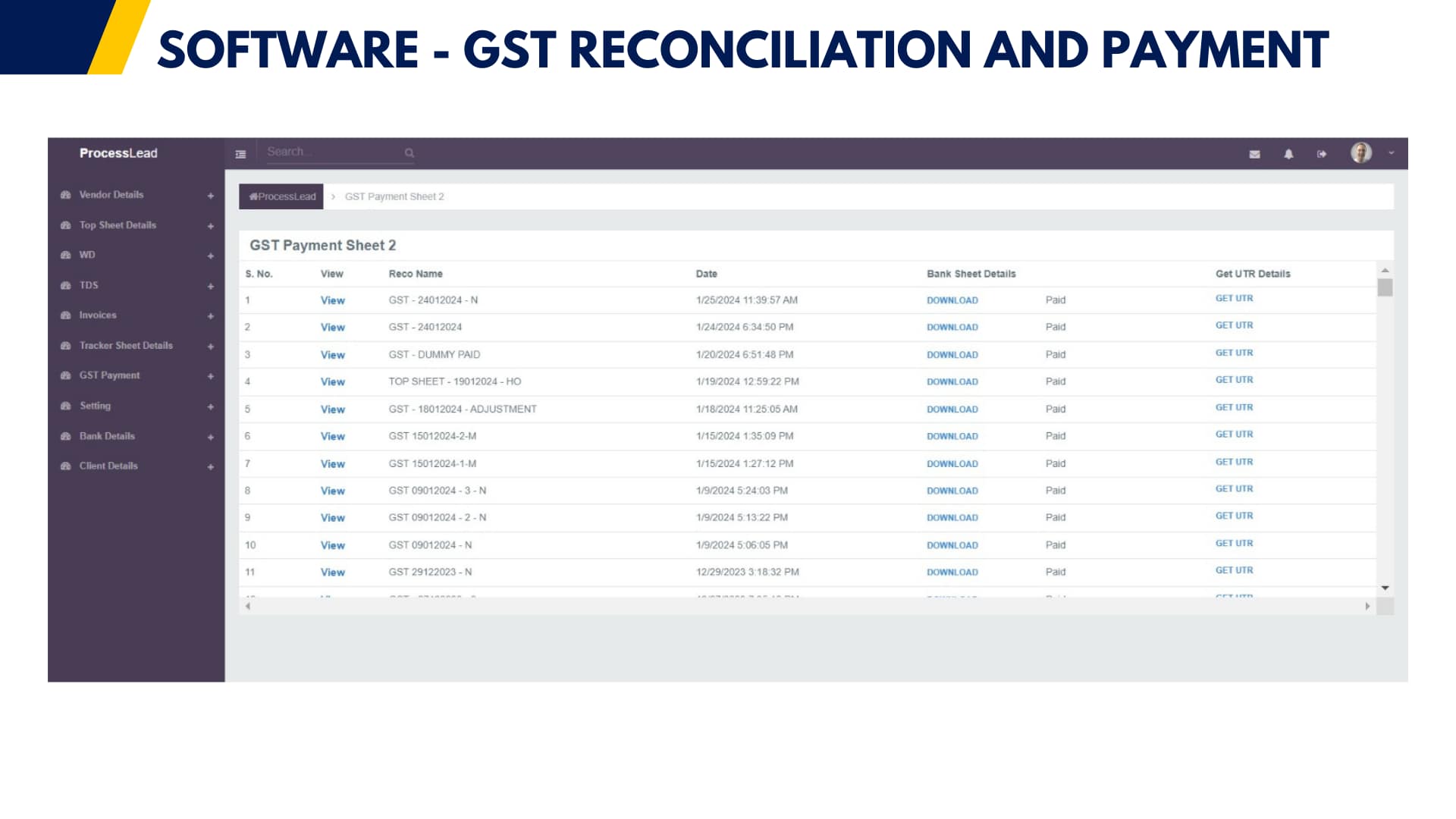Screen dimensions: 1456x819
Task: Expand the Top Sheet Details plus
Action: coord(211,226)
